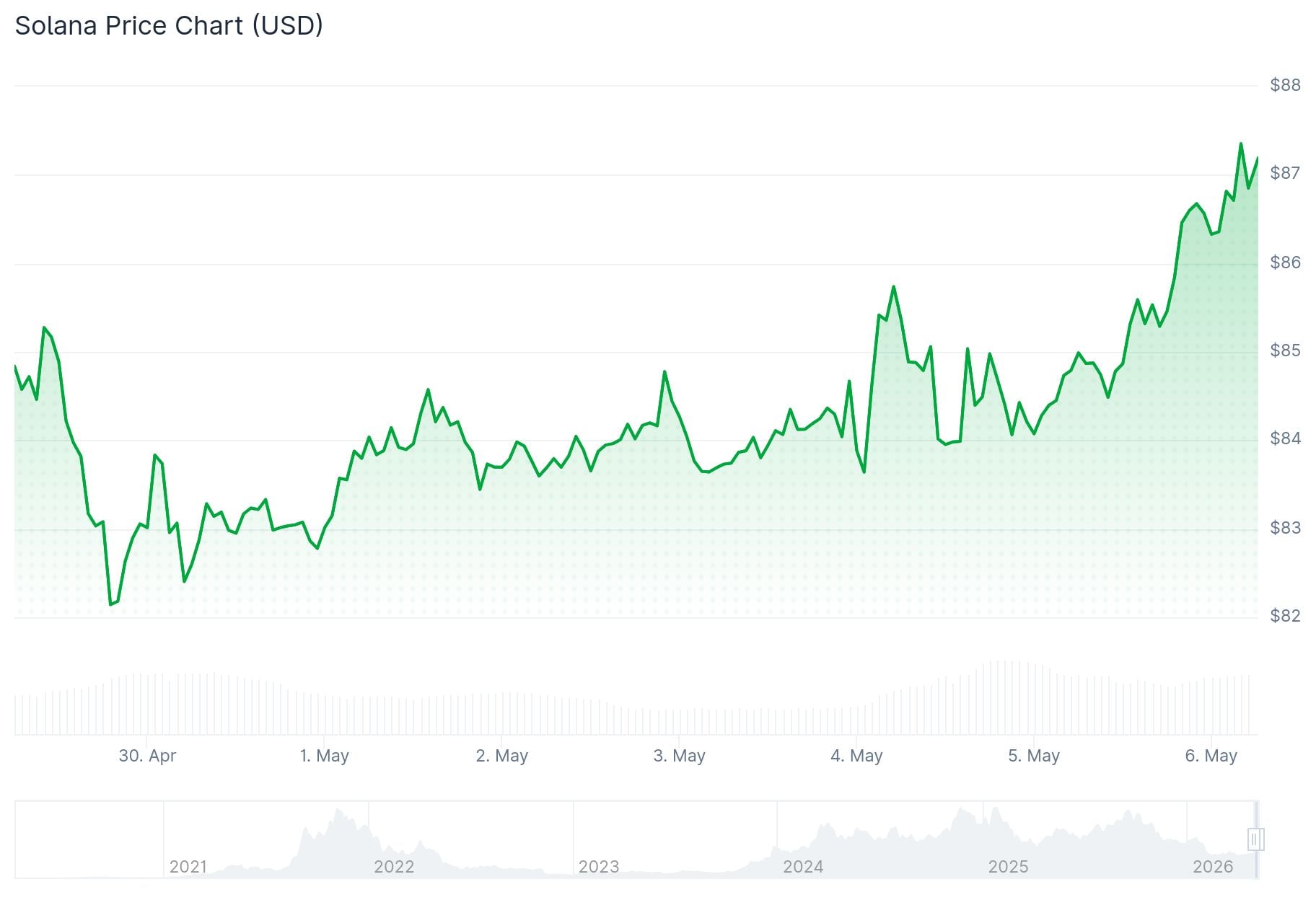The width and height of the screenshot is (1316, 900).
Task: Jump to 2025 in the navigator
Action: click(1008, 866)
